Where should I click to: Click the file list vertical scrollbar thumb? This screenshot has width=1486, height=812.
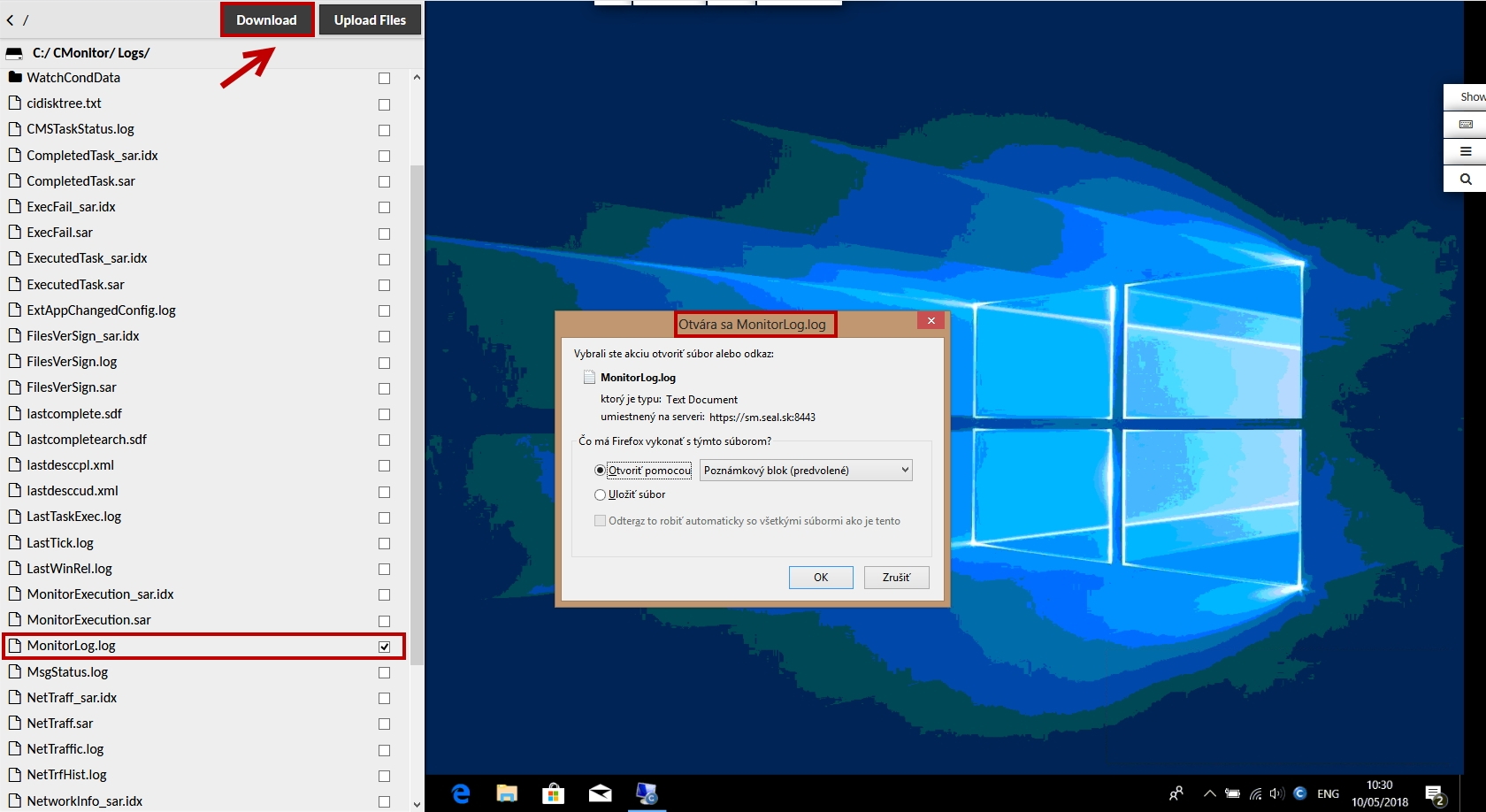point(417,414)
